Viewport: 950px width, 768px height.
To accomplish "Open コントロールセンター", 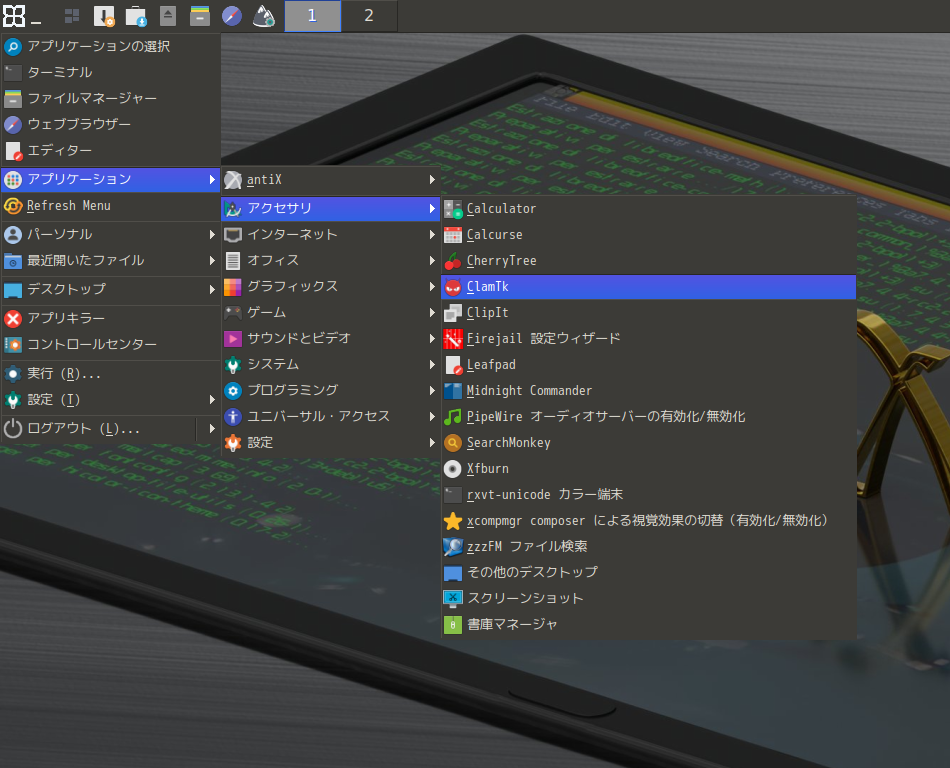I will click(x=110, y=344).
